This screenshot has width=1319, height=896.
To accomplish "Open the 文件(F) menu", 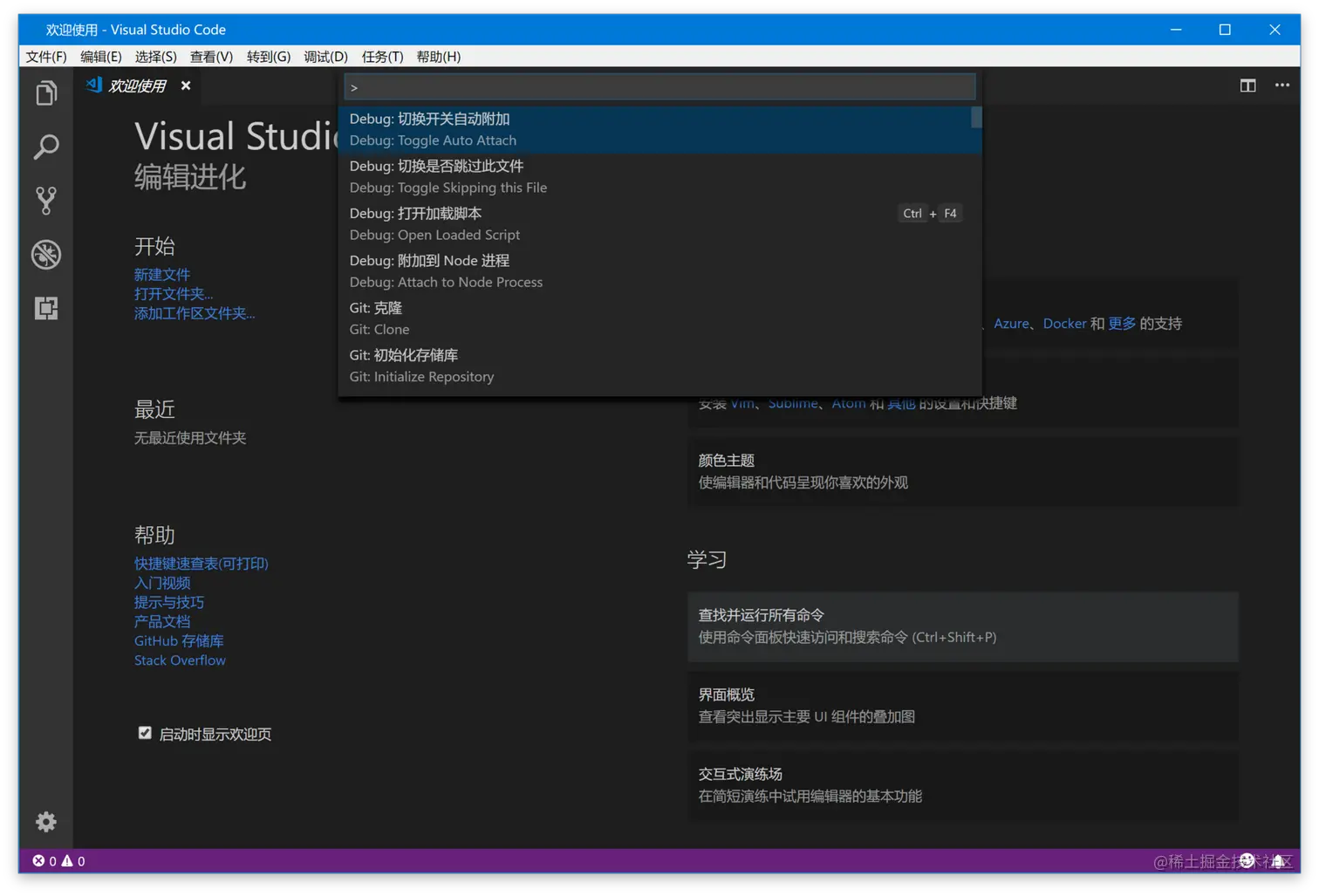I will [46, 57].
